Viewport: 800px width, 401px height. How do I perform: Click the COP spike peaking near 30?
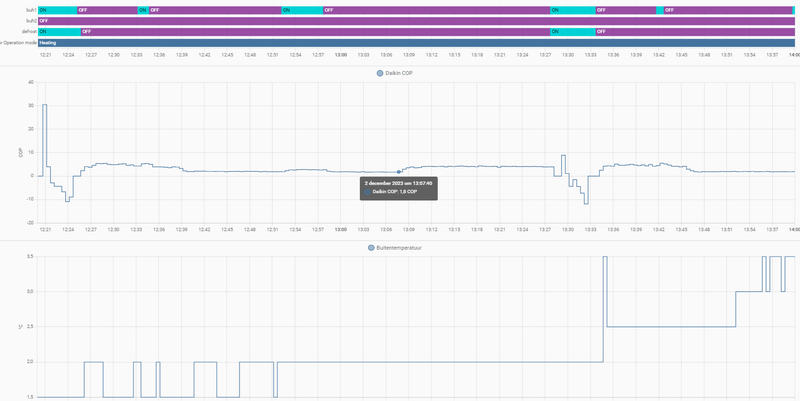pyautogui.click(x=44, y=105)
